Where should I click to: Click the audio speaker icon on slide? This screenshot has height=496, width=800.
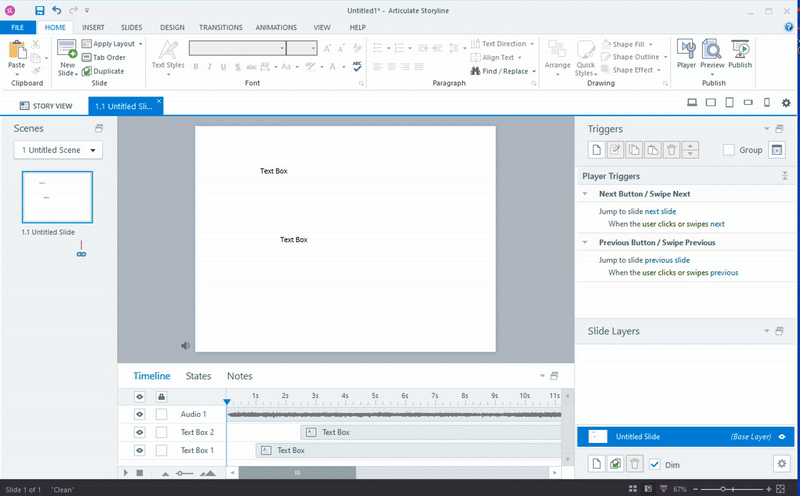click(x=185, y=345)
